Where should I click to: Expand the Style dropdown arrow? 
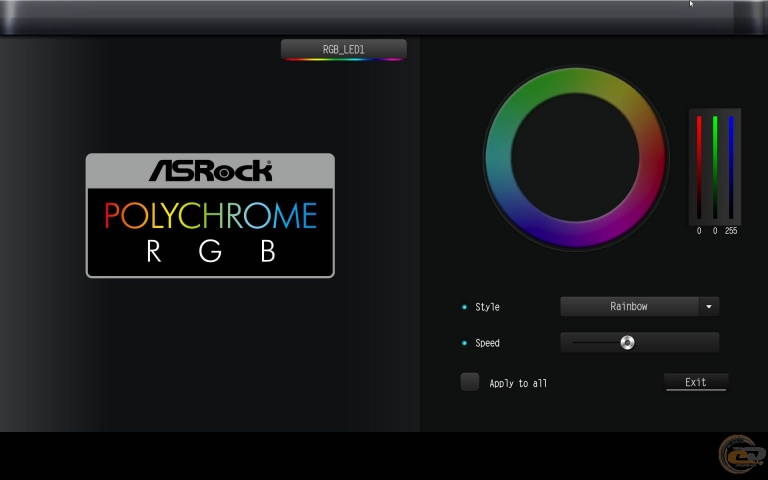(x=709, y=307)
